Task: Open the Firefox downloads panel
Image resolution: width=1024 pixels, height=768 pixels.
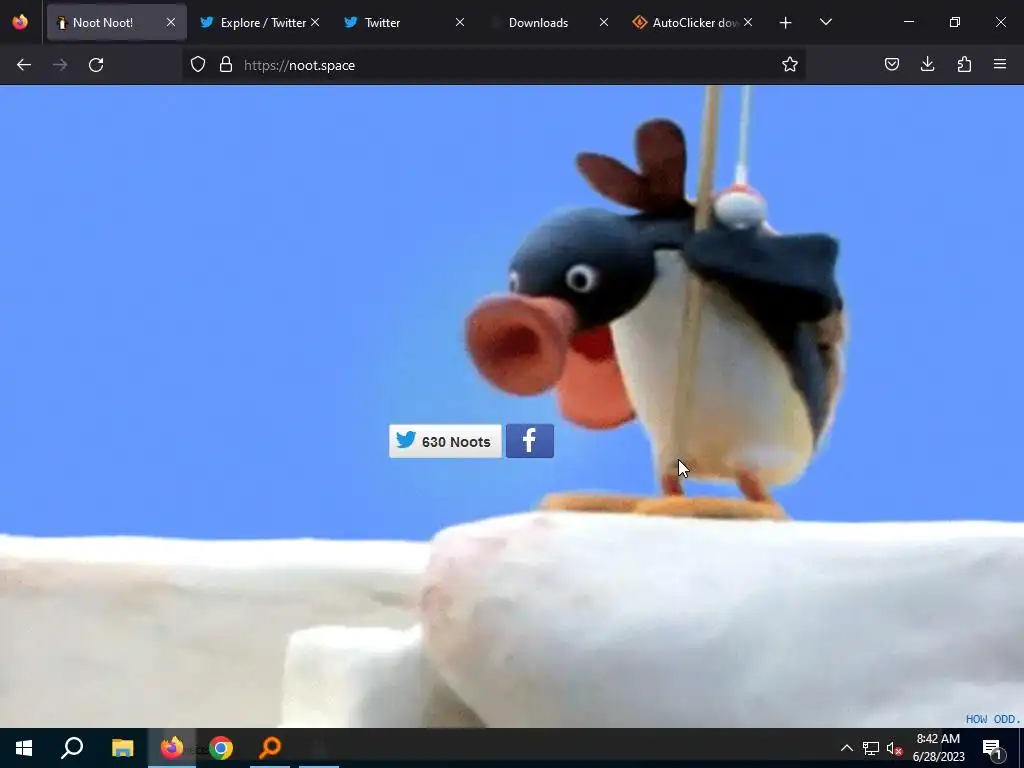Action: [x=927, y=64]
